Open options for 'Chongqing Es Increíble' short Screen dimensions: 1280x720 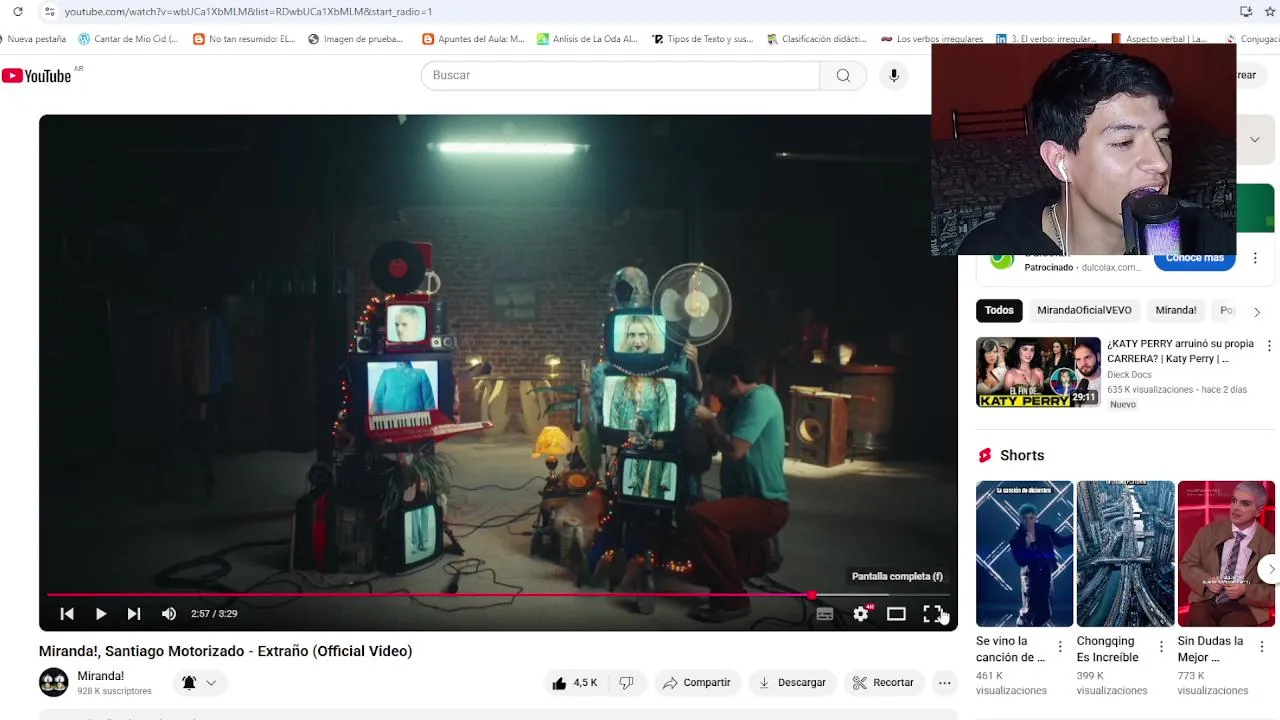(1161, 647)
